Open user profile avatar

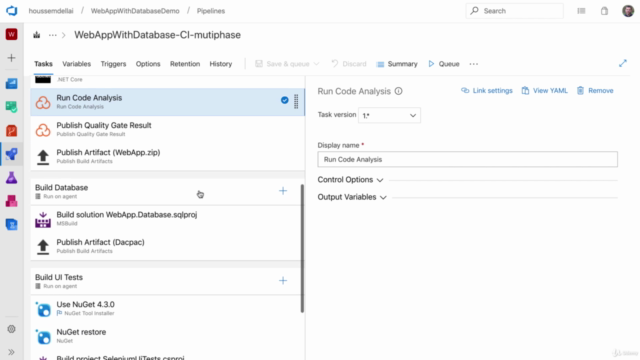tap(628, 11)
